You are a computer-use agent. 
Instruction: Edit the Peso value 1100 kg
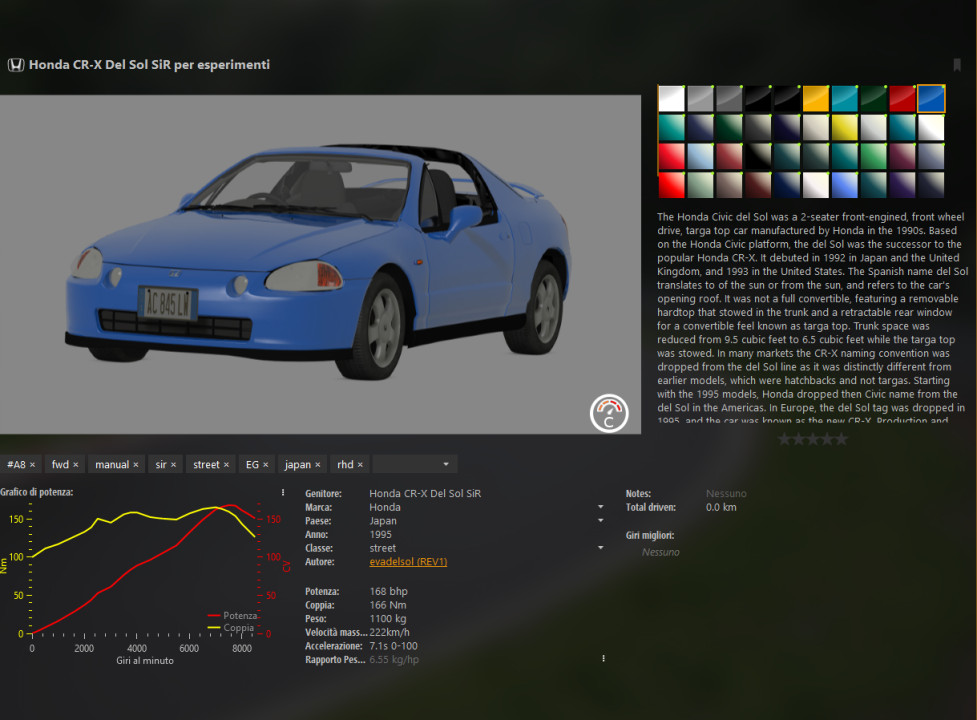[388, 618]
